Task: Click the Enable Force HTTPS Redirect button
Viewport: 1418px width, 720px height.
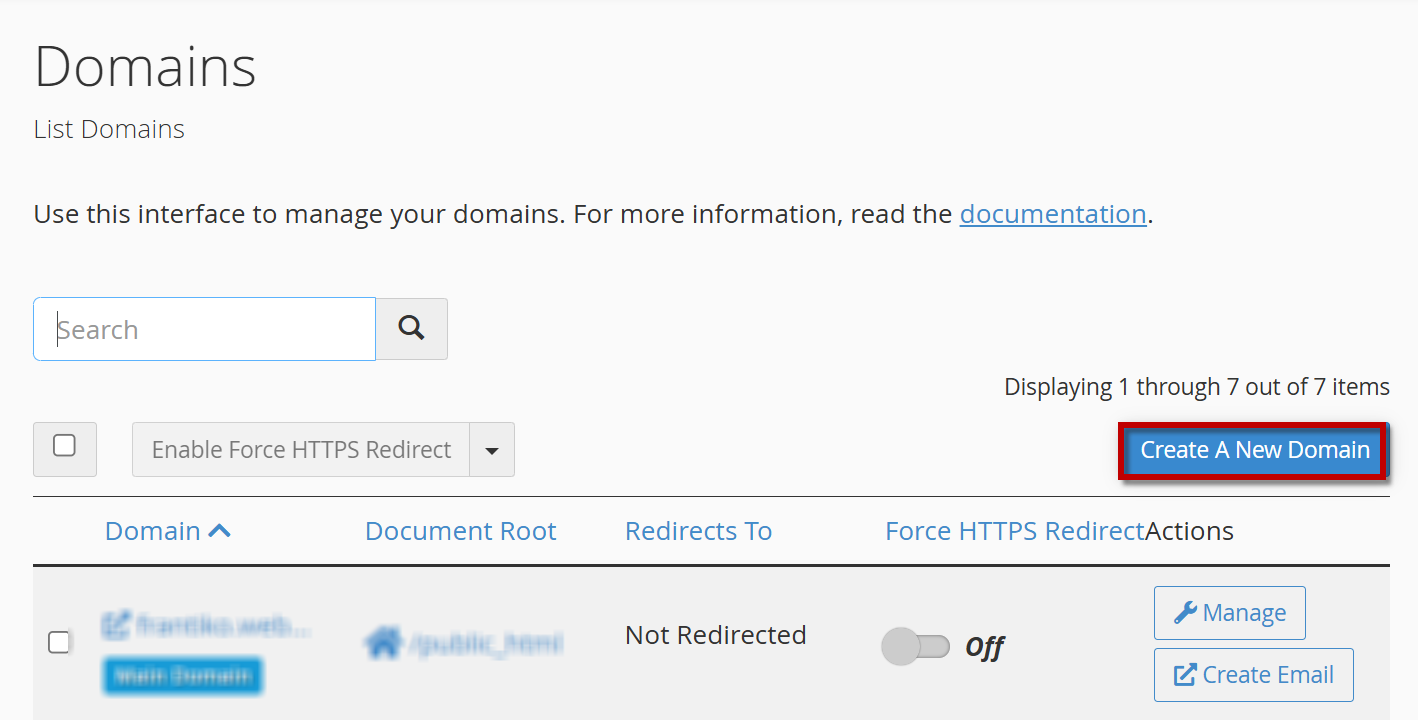Action: (x=301, y=450)
